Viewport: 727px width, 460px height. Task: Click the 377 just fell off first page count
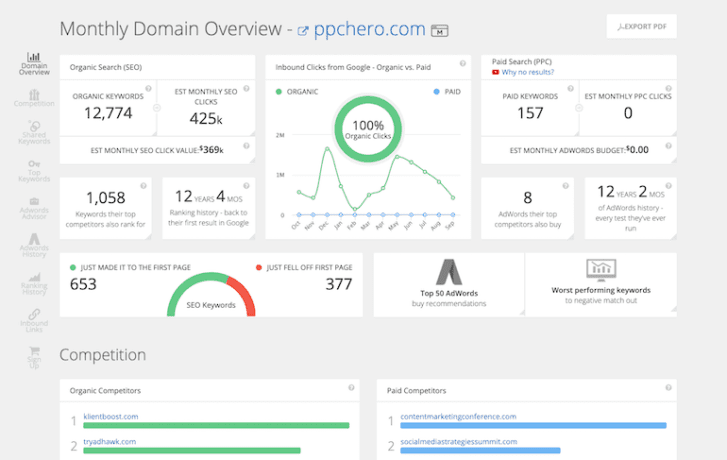tap(339, 284)
